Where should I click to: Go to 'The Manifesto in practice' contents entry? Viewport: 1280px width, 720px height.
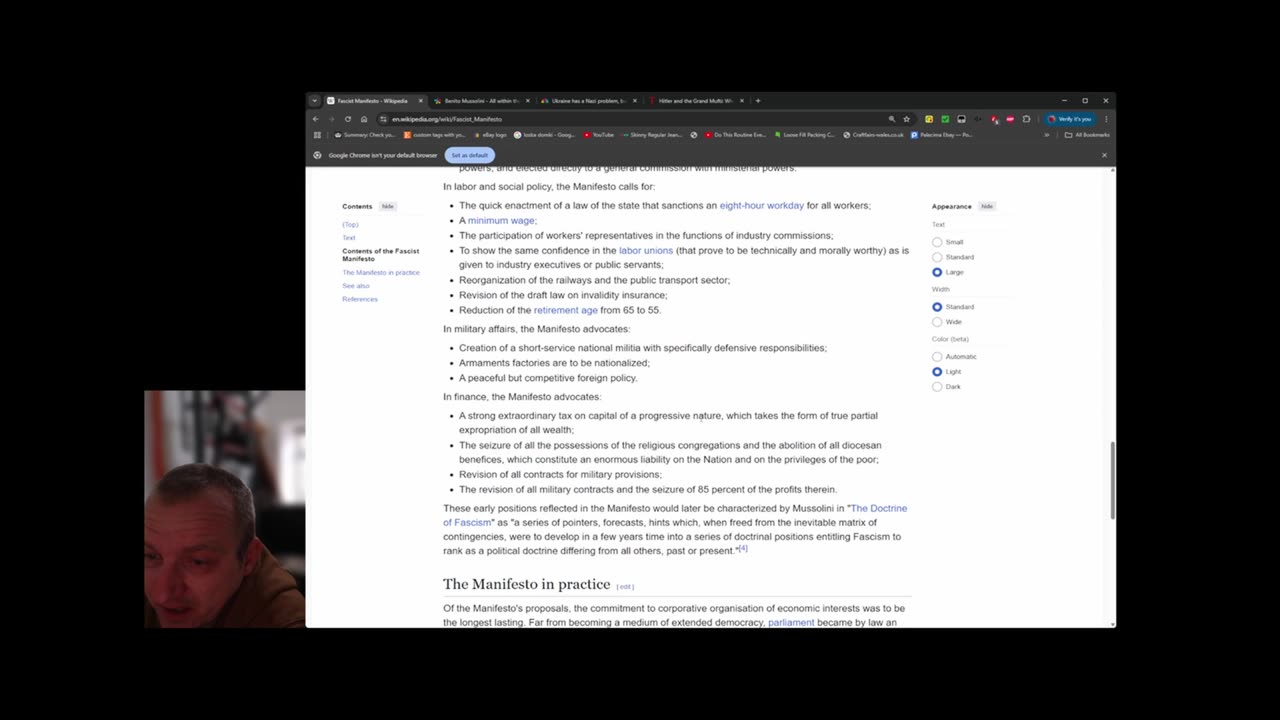tap(381, 273)
